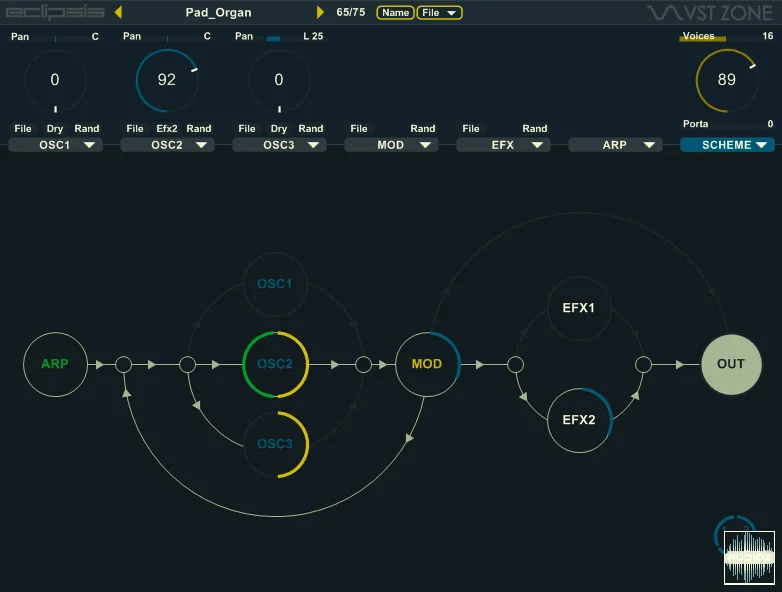Open the OSC3 dropdown menu
Viewport: 782px width, 592px height.
[x=279, y=145]
